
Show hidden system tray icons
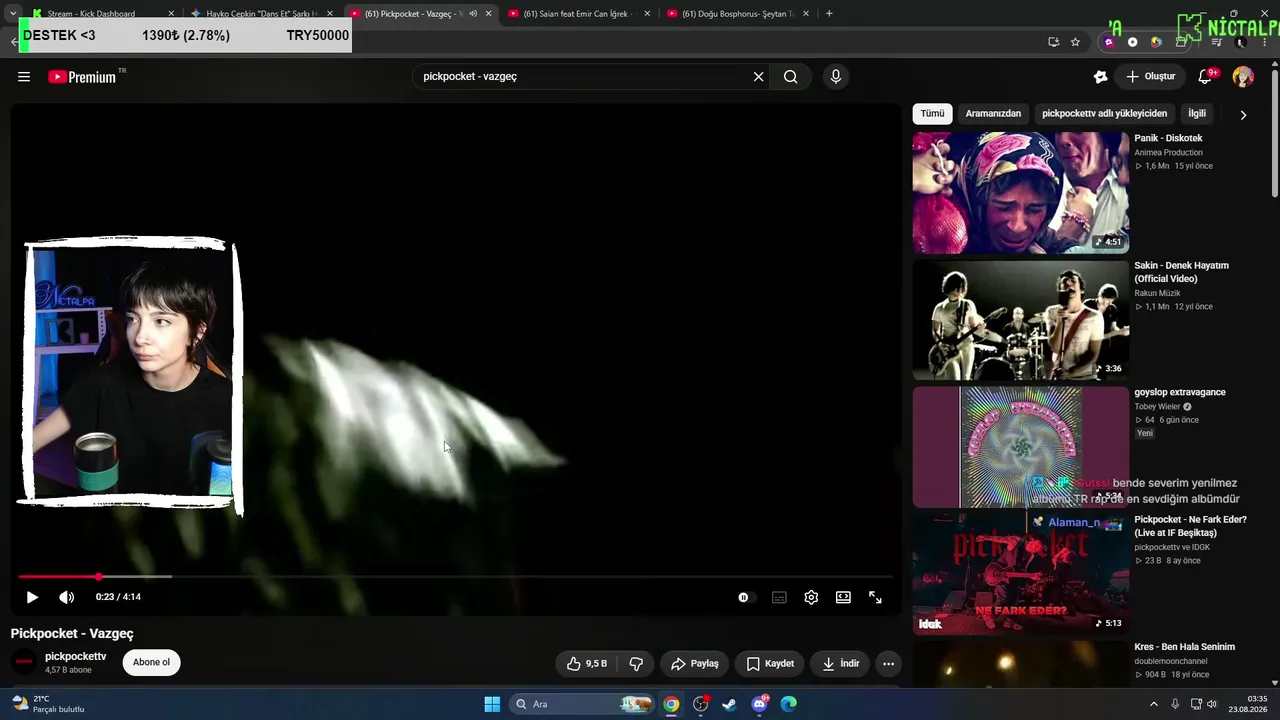[x=1153, y=704]
